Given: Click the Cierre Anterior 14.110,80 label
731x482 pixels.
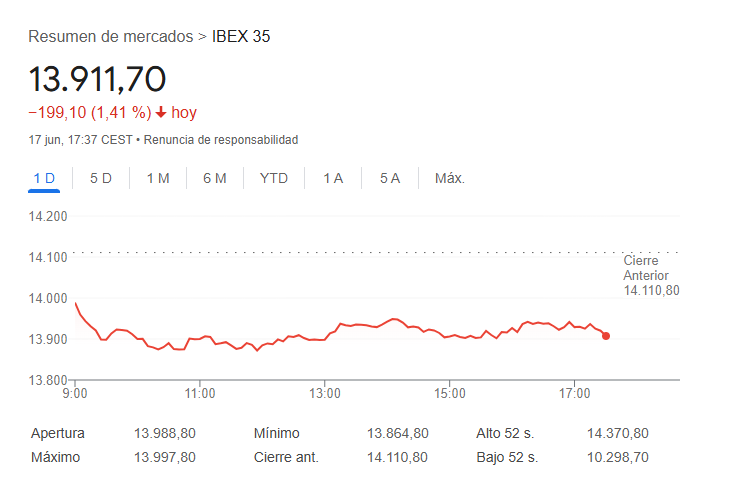Looking at the screenshot, I should [650, 275].
